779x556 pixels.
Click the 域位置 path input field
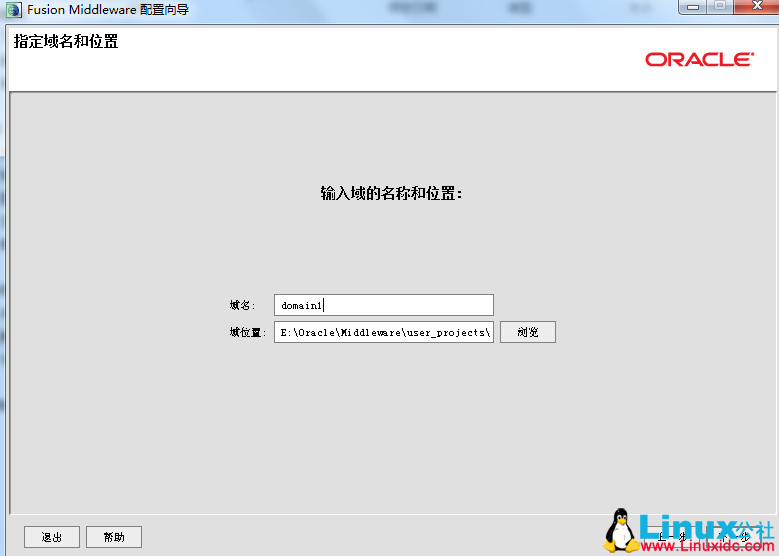384,332
